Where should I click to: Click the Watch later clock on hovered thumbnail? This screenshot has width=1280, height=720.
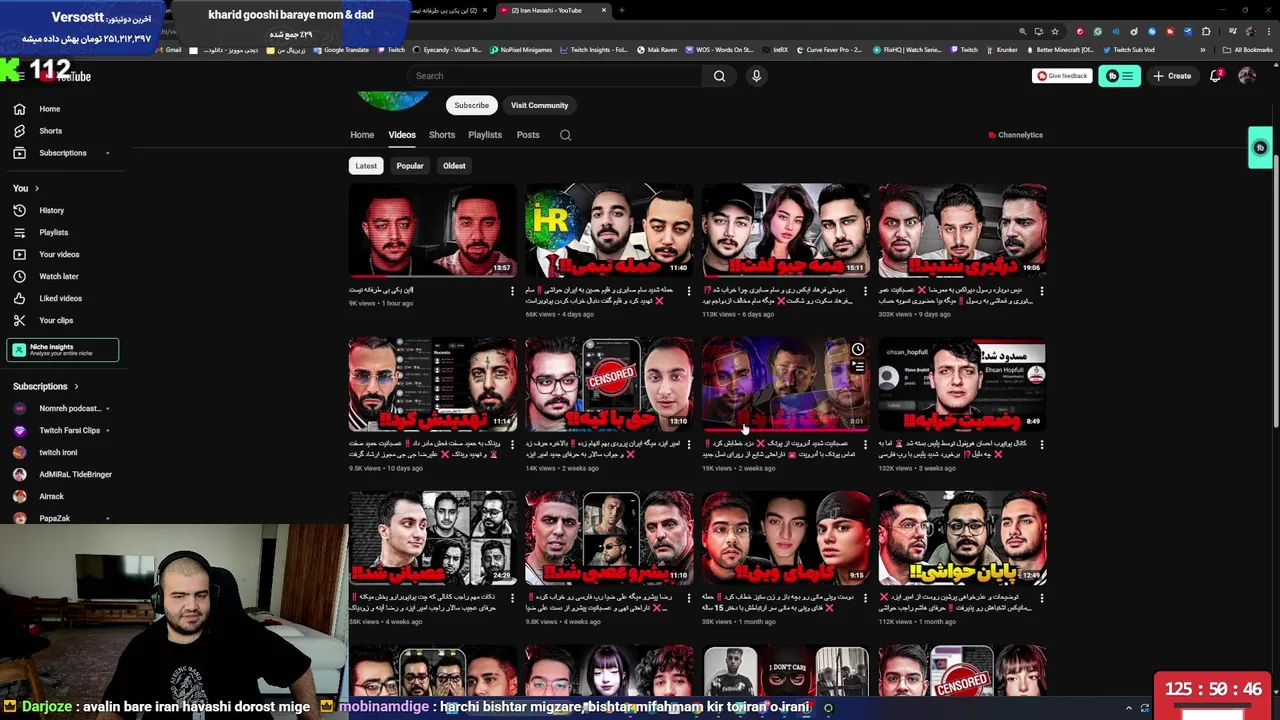(x=858, y=349)
